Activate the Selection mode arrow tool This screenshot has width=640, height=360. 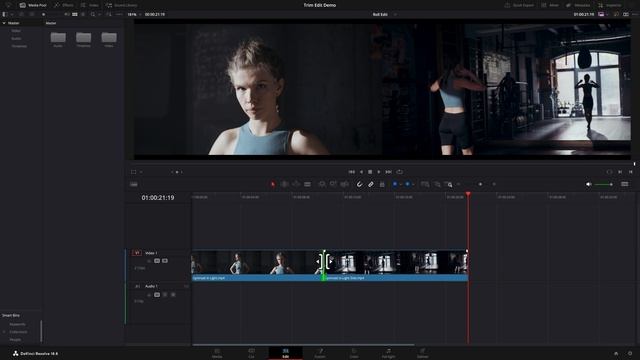pyautogui.click(x=273, y=184)
